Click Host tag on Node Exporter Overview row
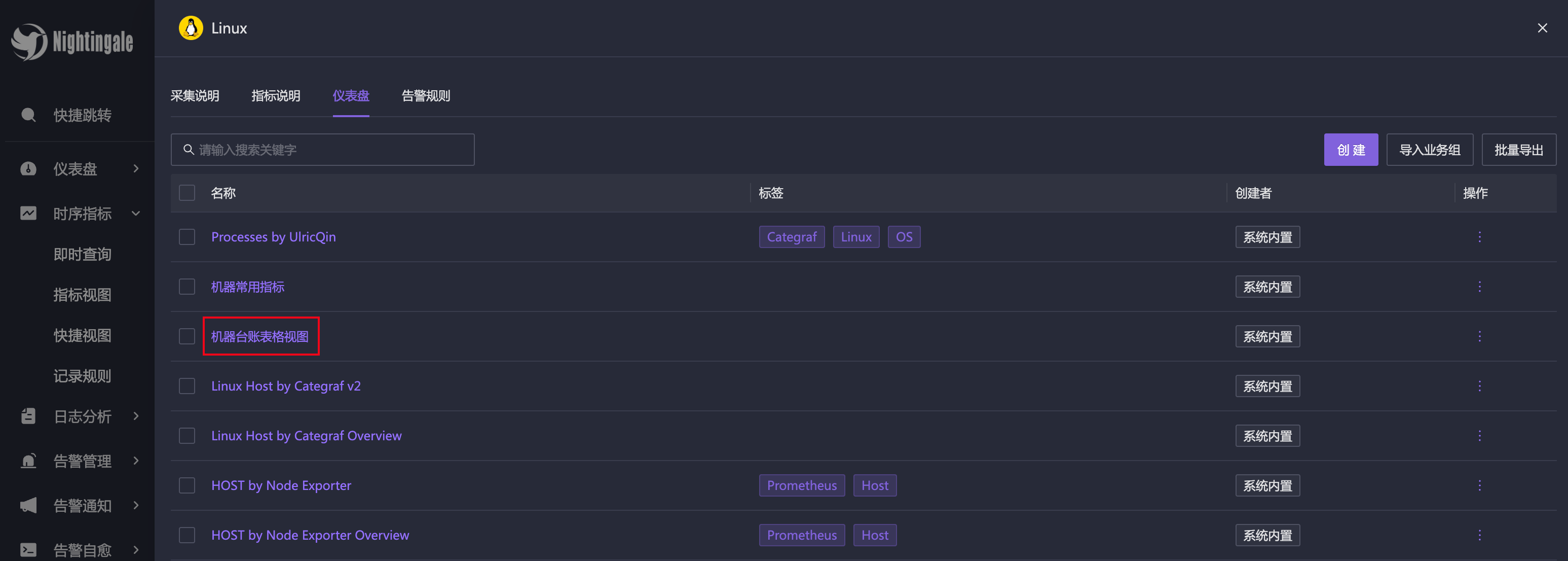The height and width of the screenshot is (561, 1568). coord(875,535)
